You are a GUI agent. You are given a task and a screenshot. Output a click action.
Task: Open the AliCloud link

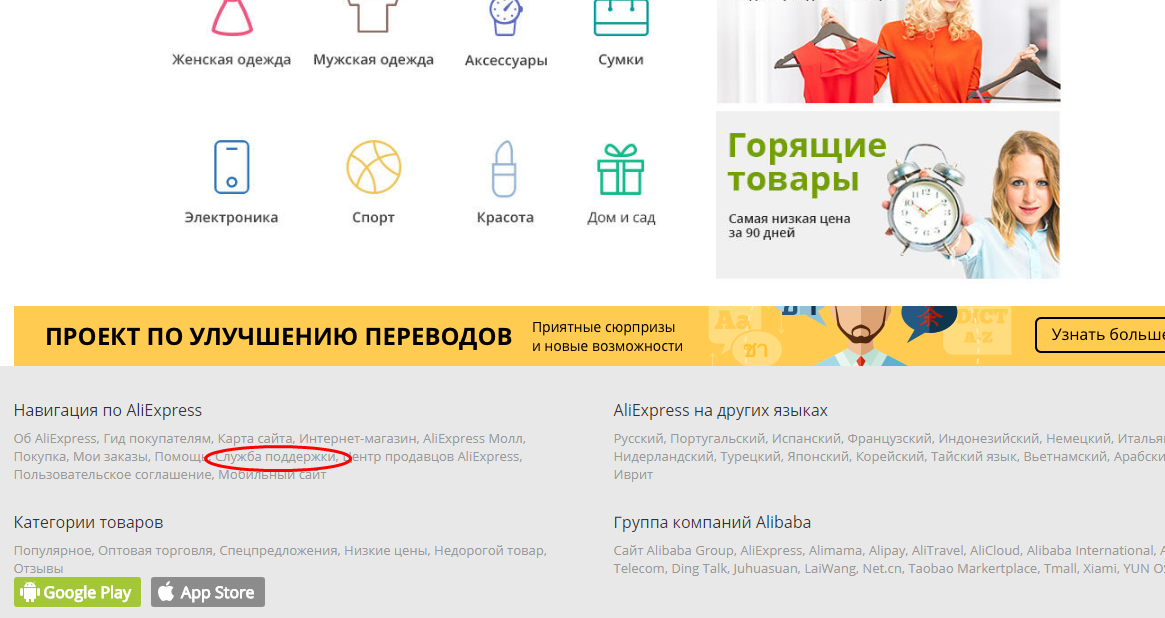pos(994,550)
